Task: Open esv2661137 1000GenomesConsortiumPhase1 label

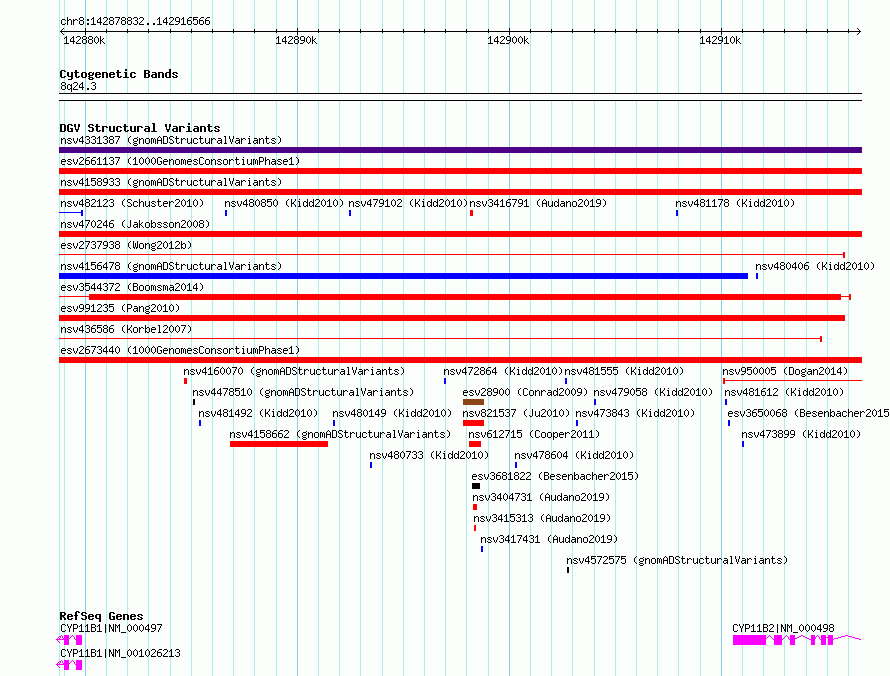Action: (x=180, y=161)
